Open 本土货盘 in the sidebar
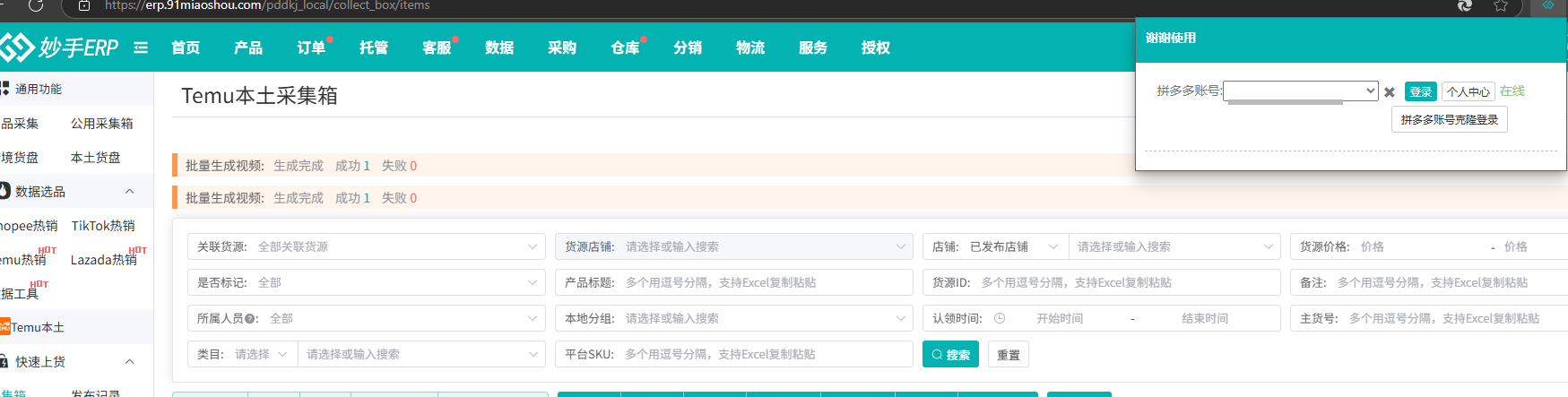1568x397 pixels. [x=96, y=157]
